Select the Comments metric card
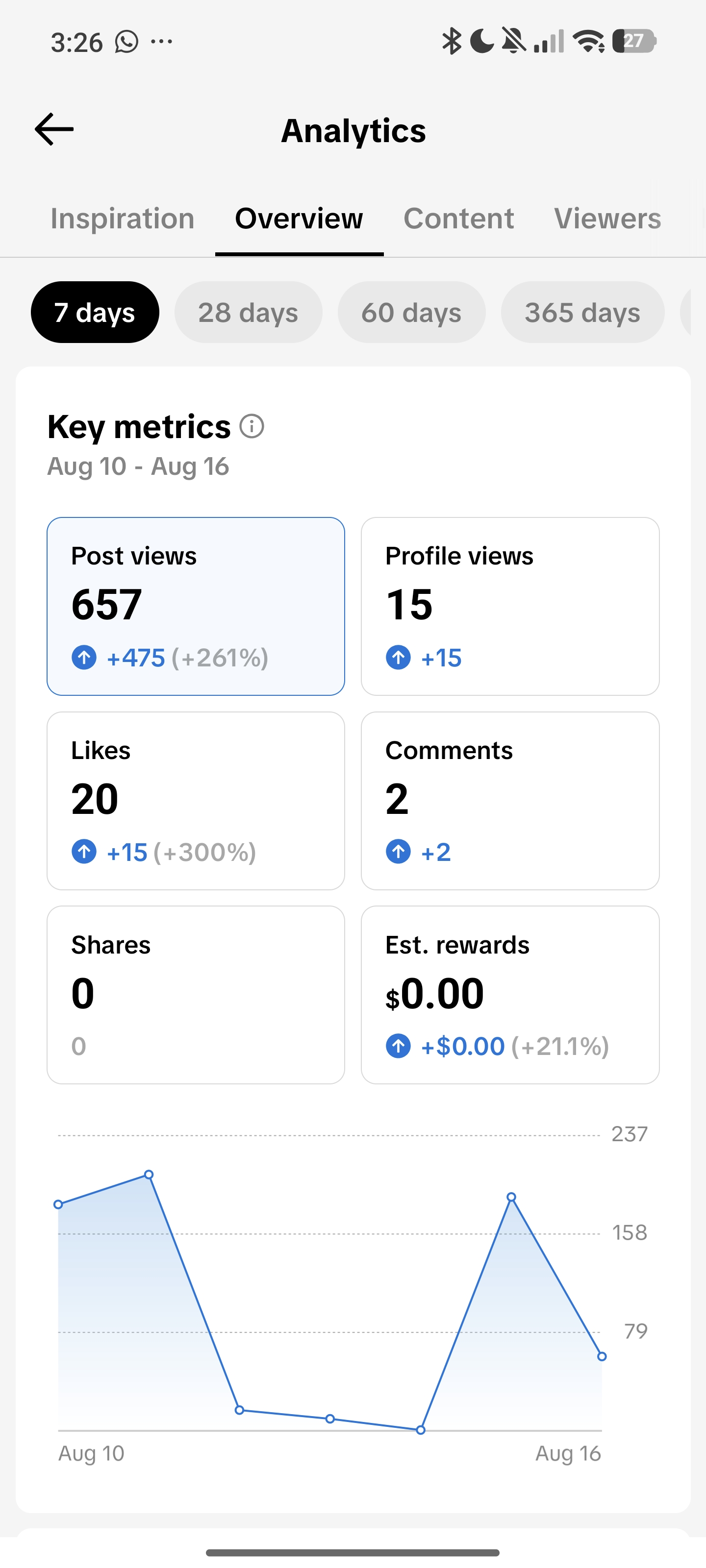The width and height of the screenshot is (706, 1568). [x=510, y=801]
